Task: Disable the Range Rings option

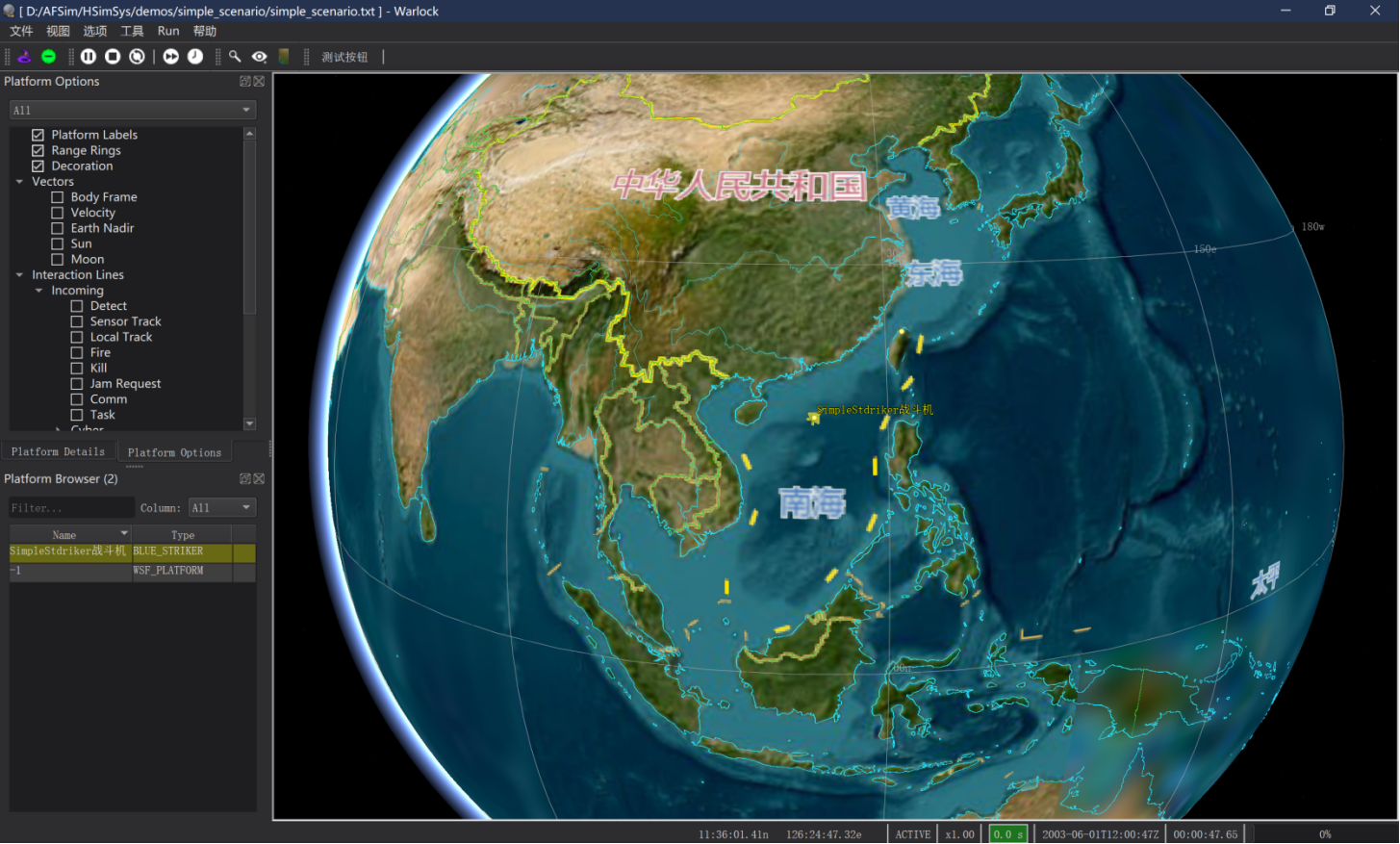Action: pos(38,150)
